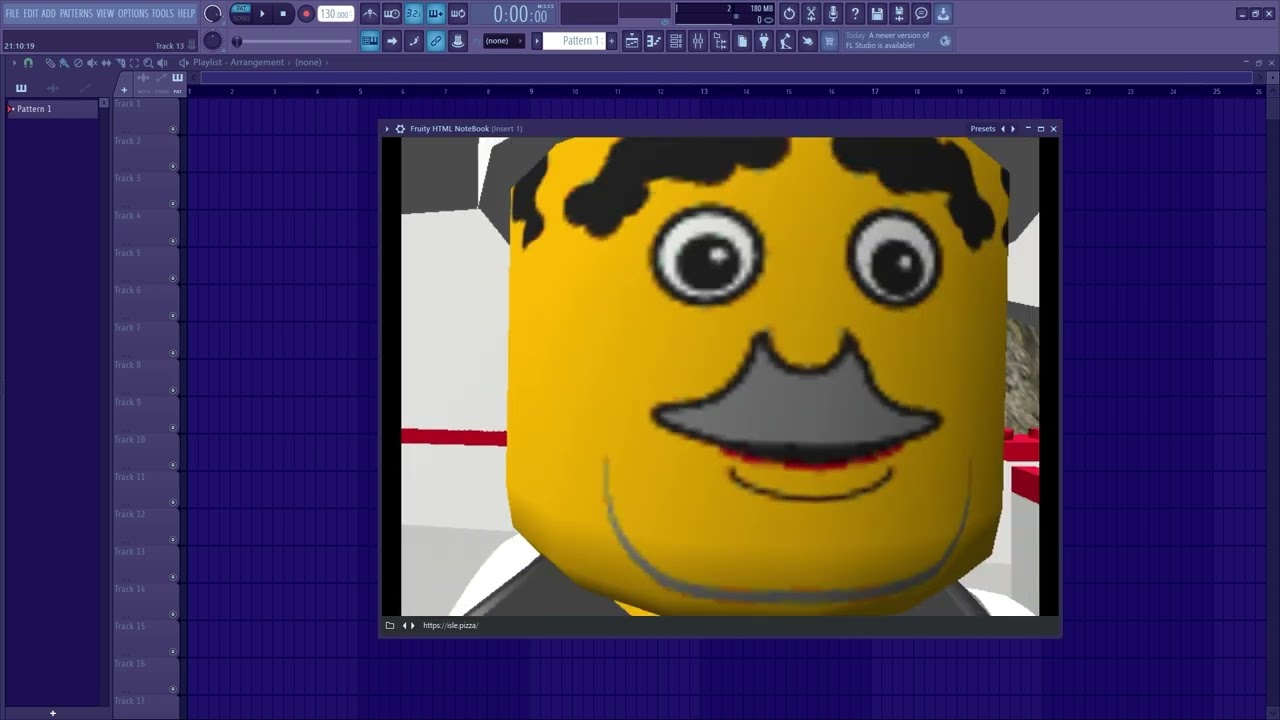Open the TOOLS menu
The width and height of the screenshot is (1280, 720).
coord(162,13)
